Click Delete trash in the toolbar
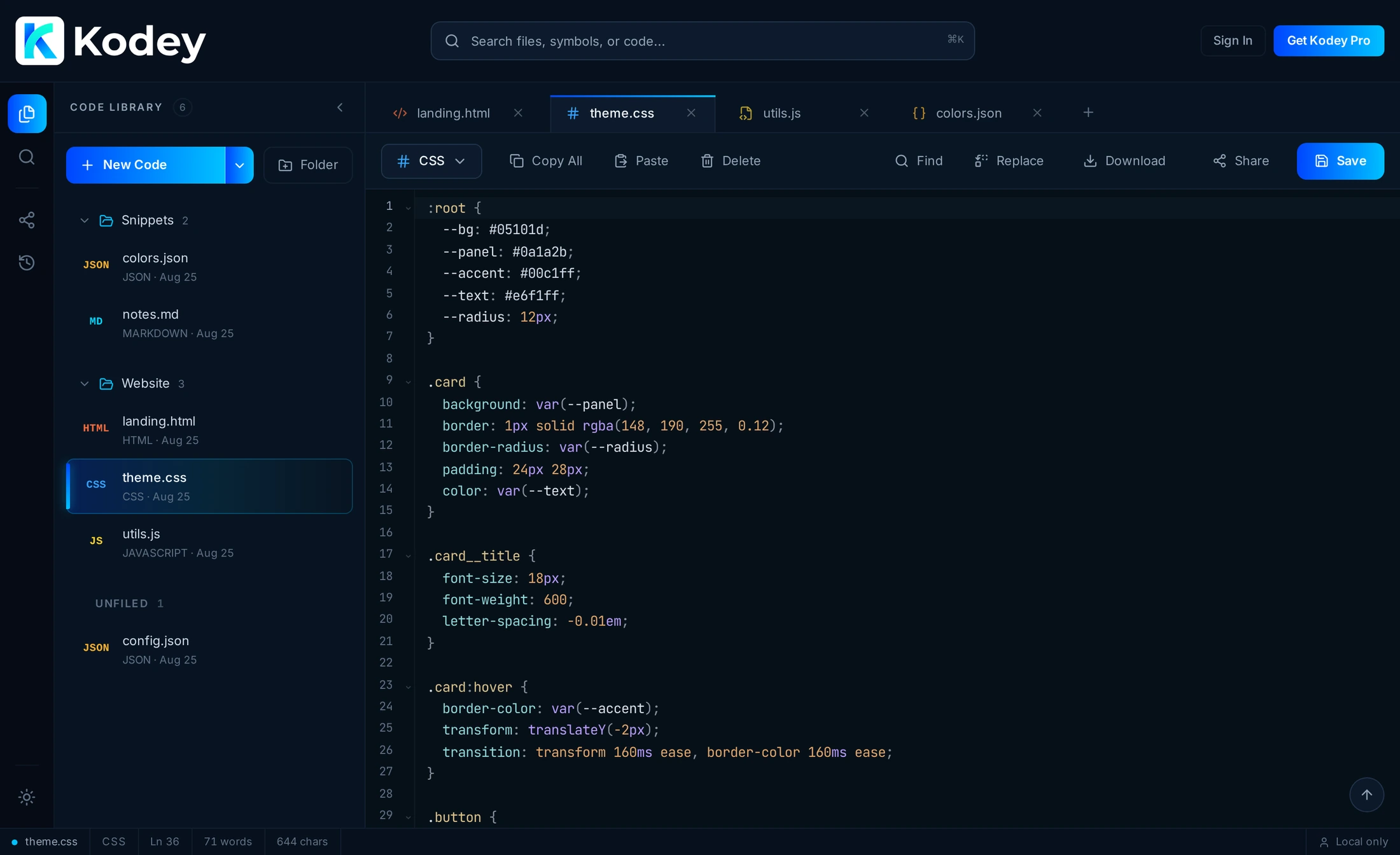The height and width of the screenshot is (855, 1400). [731, 161]
